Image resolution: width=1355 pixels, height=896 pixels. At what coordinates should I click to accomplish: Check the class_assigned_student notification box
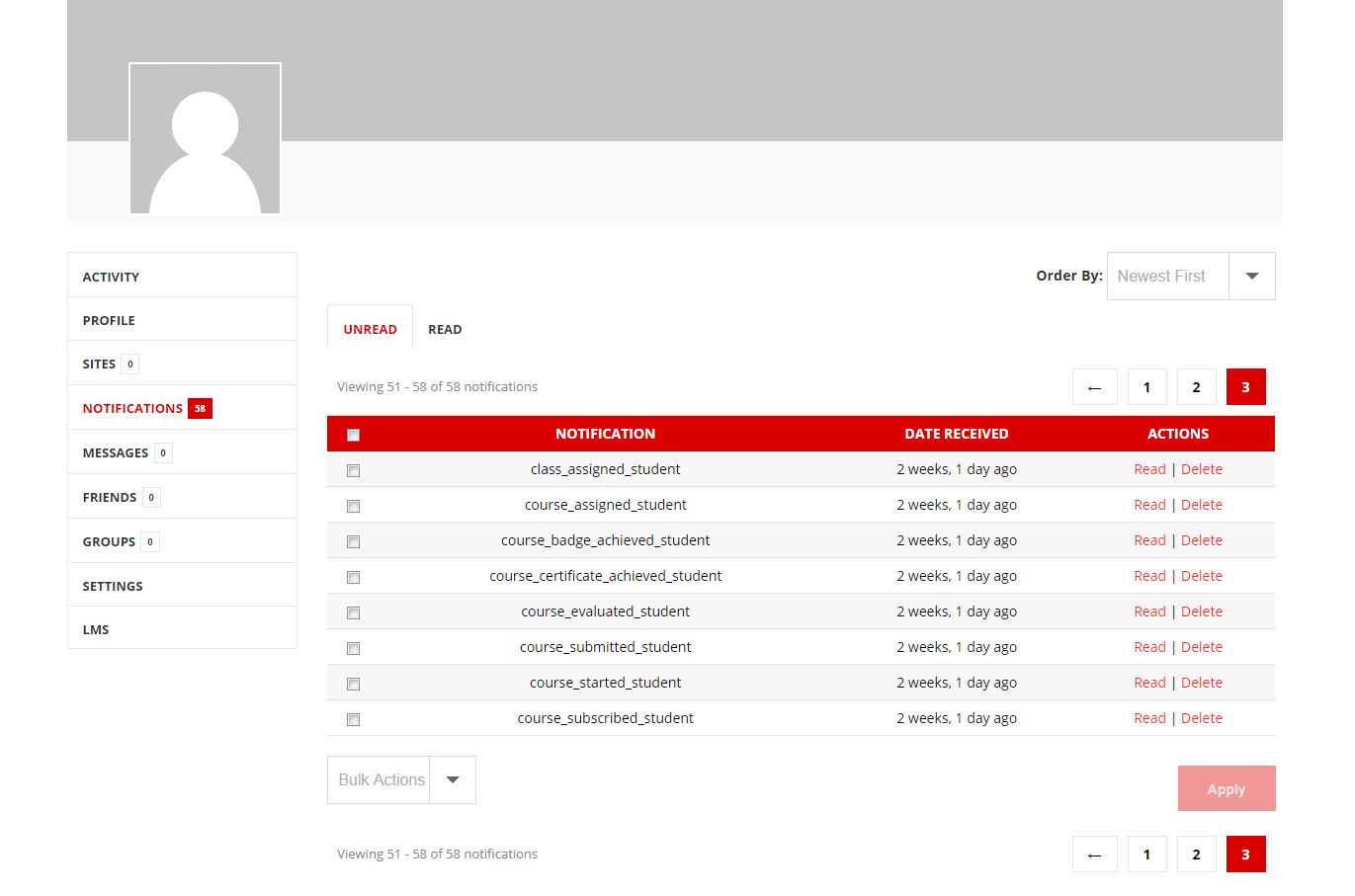coord(353,470)
